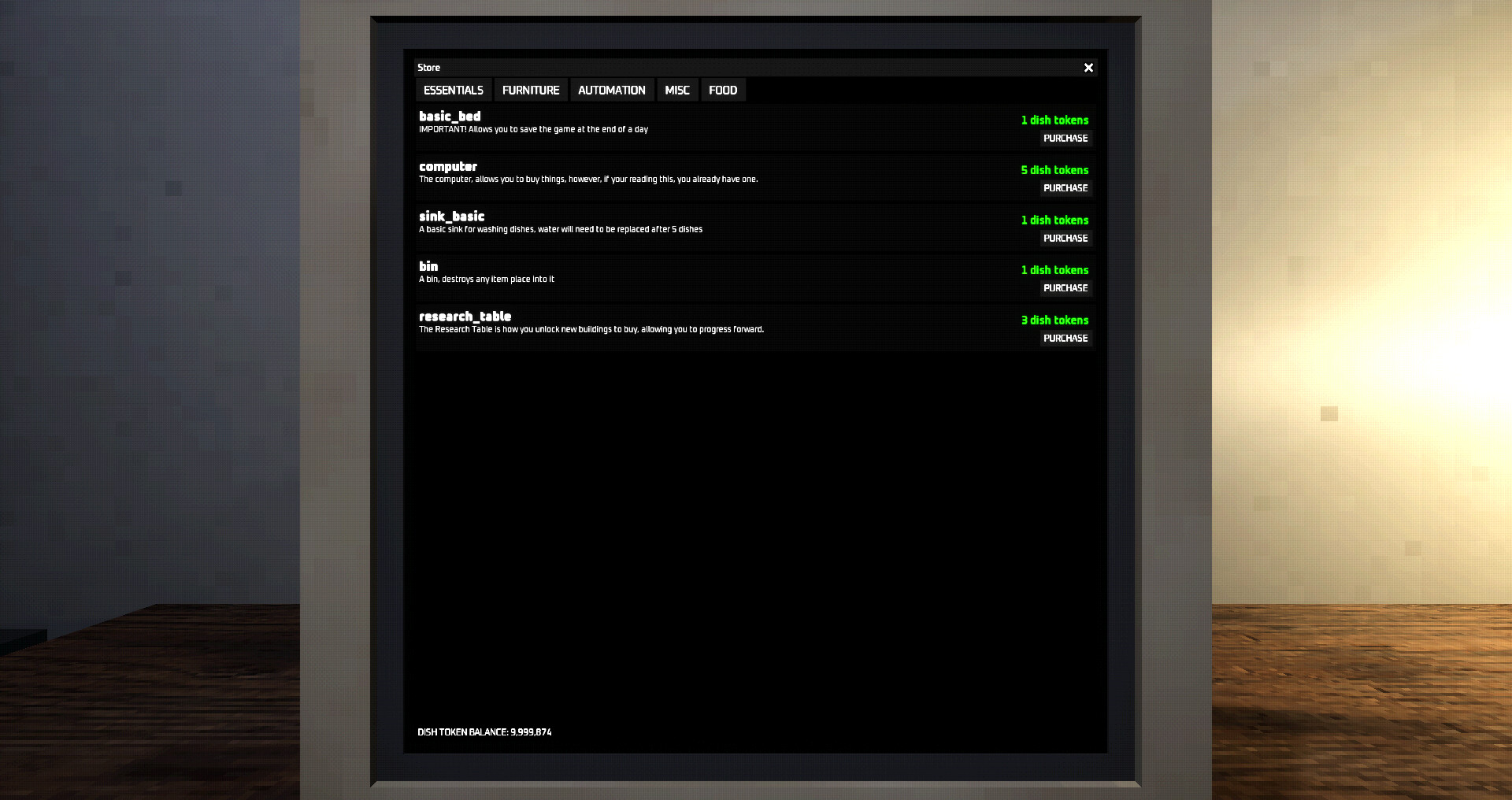Screen dimensions: 1512x800
Task: Purchase the basic_bed
Action: [1065, 138]
